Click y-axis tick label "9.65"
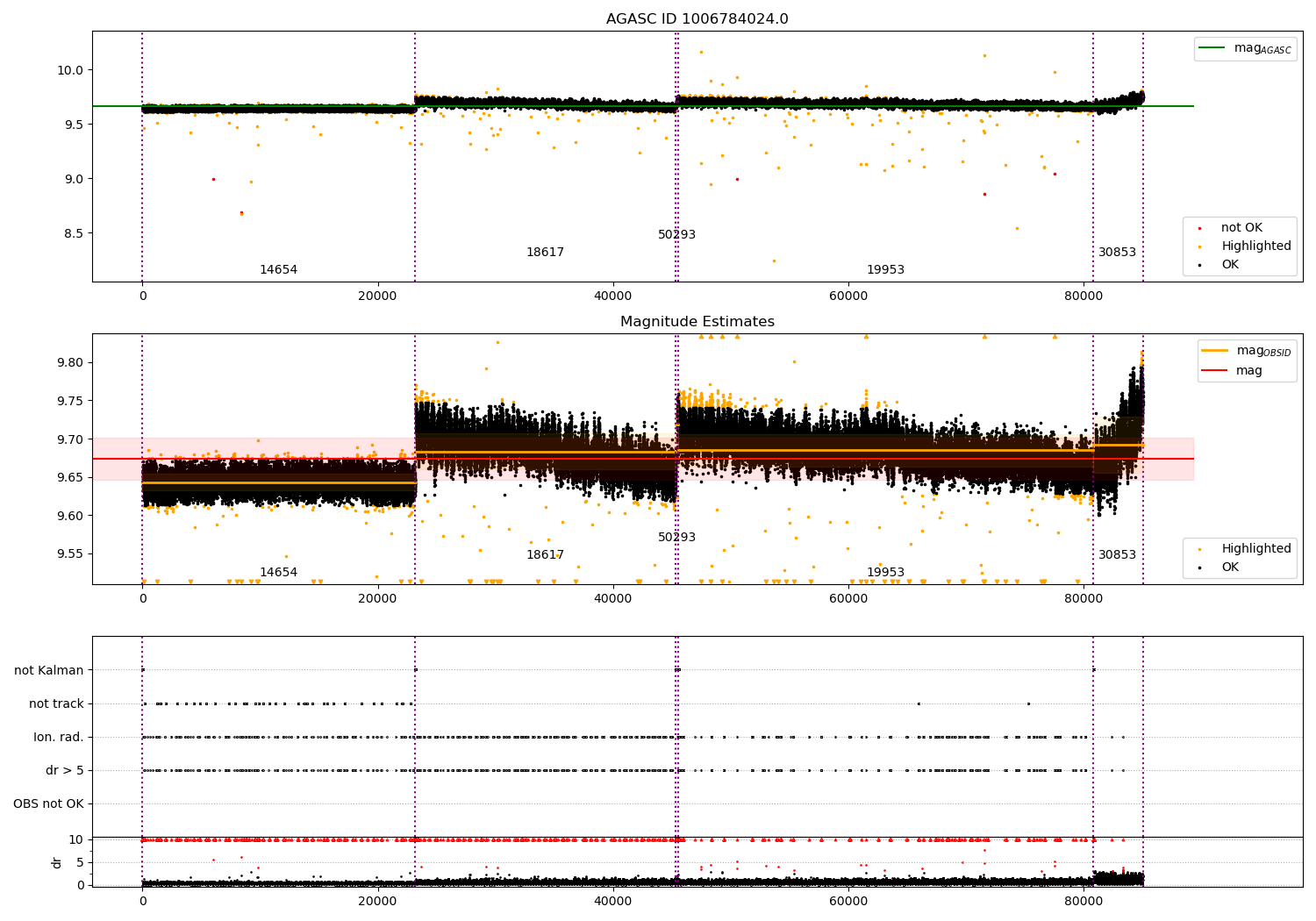The height and width of the screenshot is (921, 1316). [70, 477]
